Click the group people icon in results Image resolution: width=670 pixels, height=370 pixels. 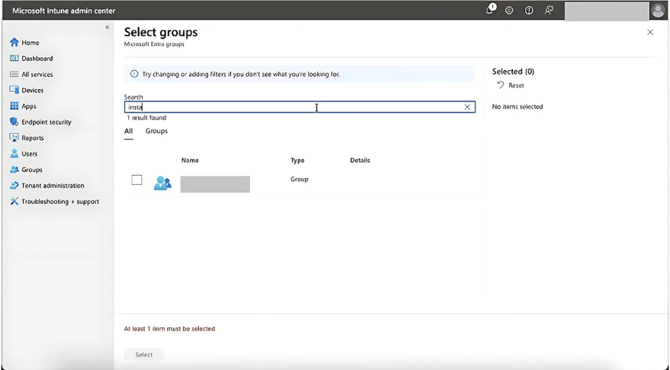[162, 183]
